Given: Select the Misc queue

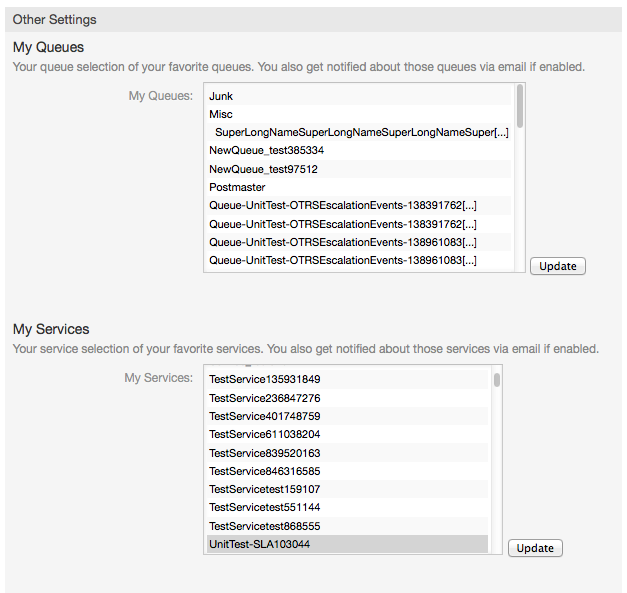Looking at the screenshot, I should [222, 114].
